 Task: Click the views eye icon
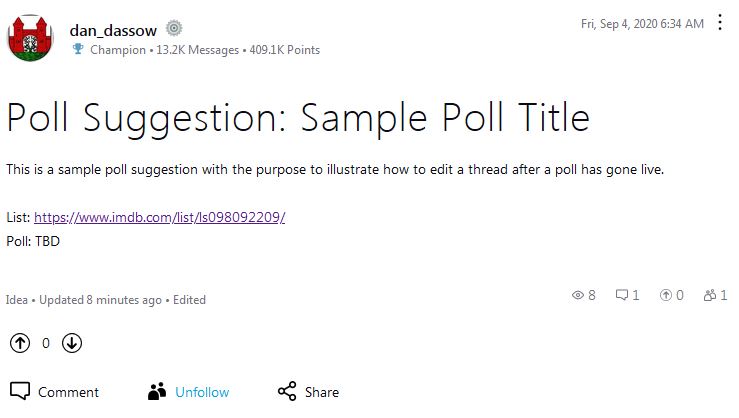click(x=577, y=295)
